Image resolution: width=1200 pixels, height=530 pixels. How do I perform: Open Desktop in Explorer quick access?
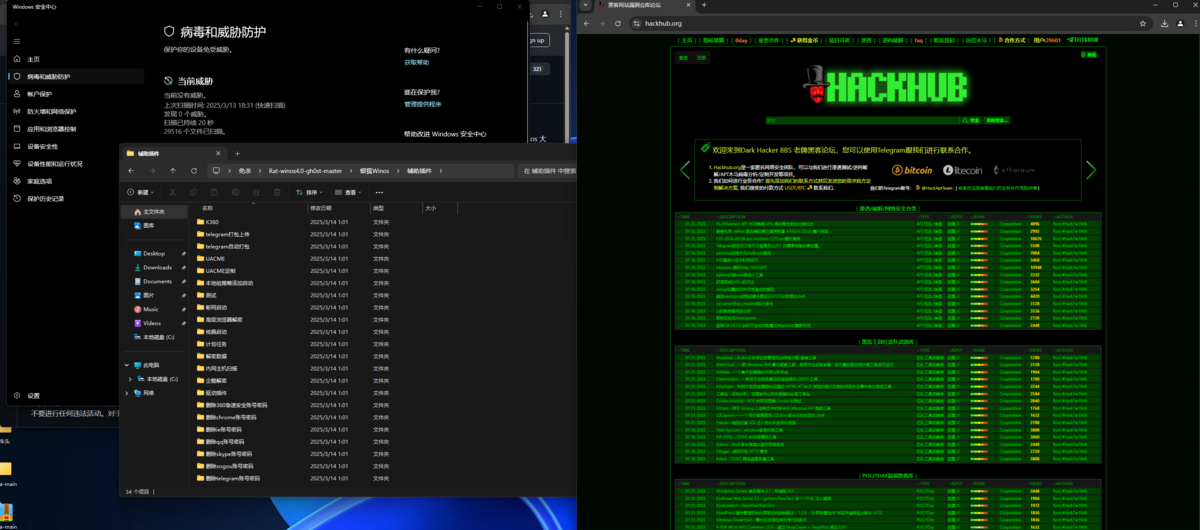(x=153, y=254)
